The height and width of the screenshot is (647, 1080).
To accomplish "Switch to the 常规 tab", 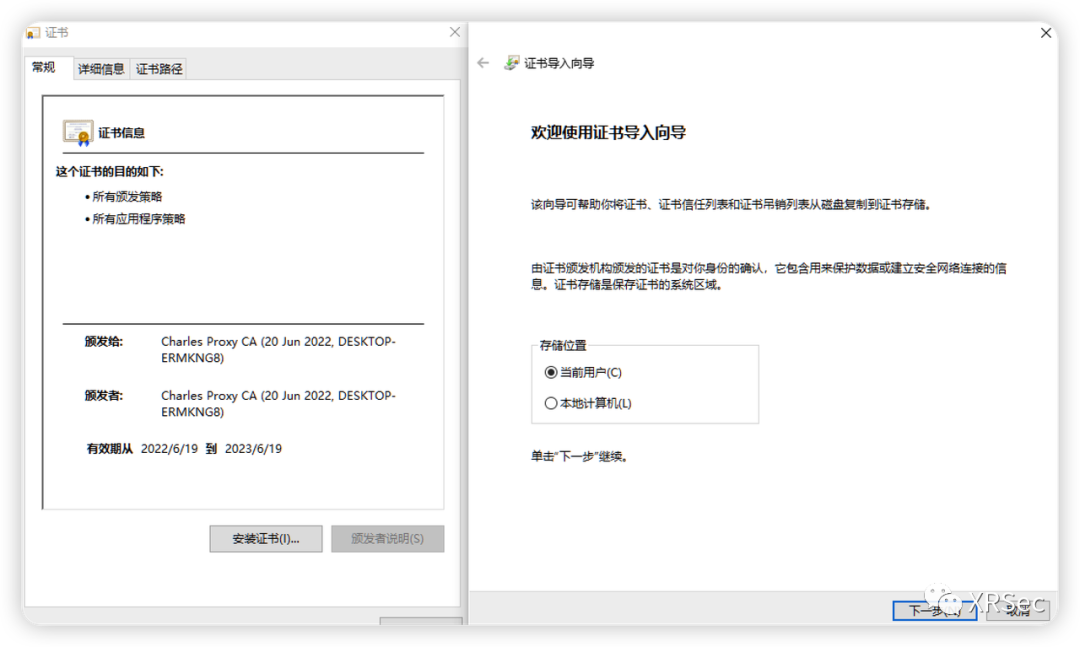I will point(43,68).
